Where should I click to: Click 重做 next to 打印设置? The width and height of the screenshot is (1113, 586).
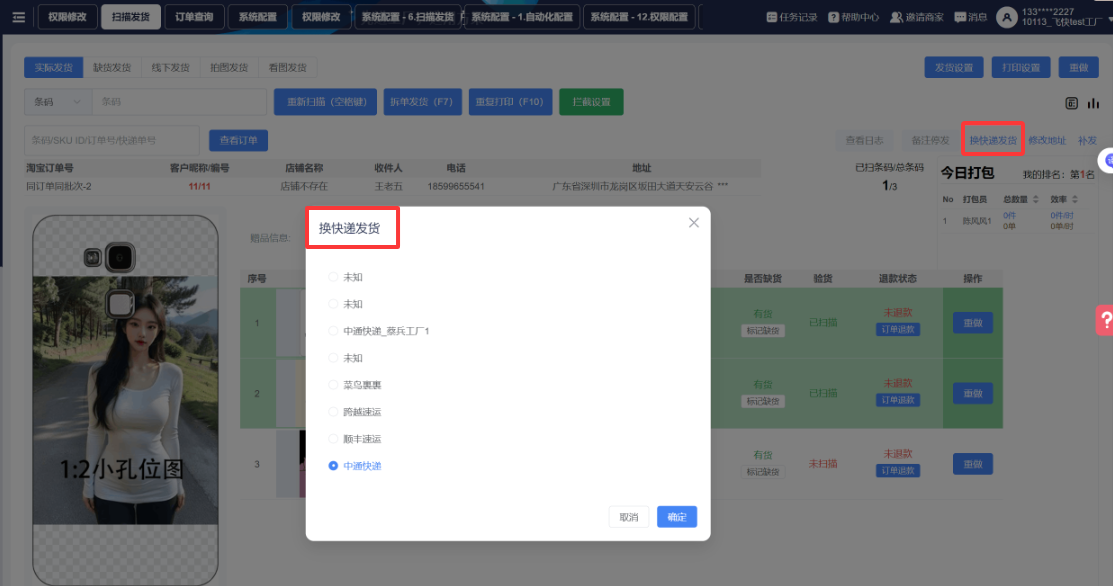(1079, 67)
